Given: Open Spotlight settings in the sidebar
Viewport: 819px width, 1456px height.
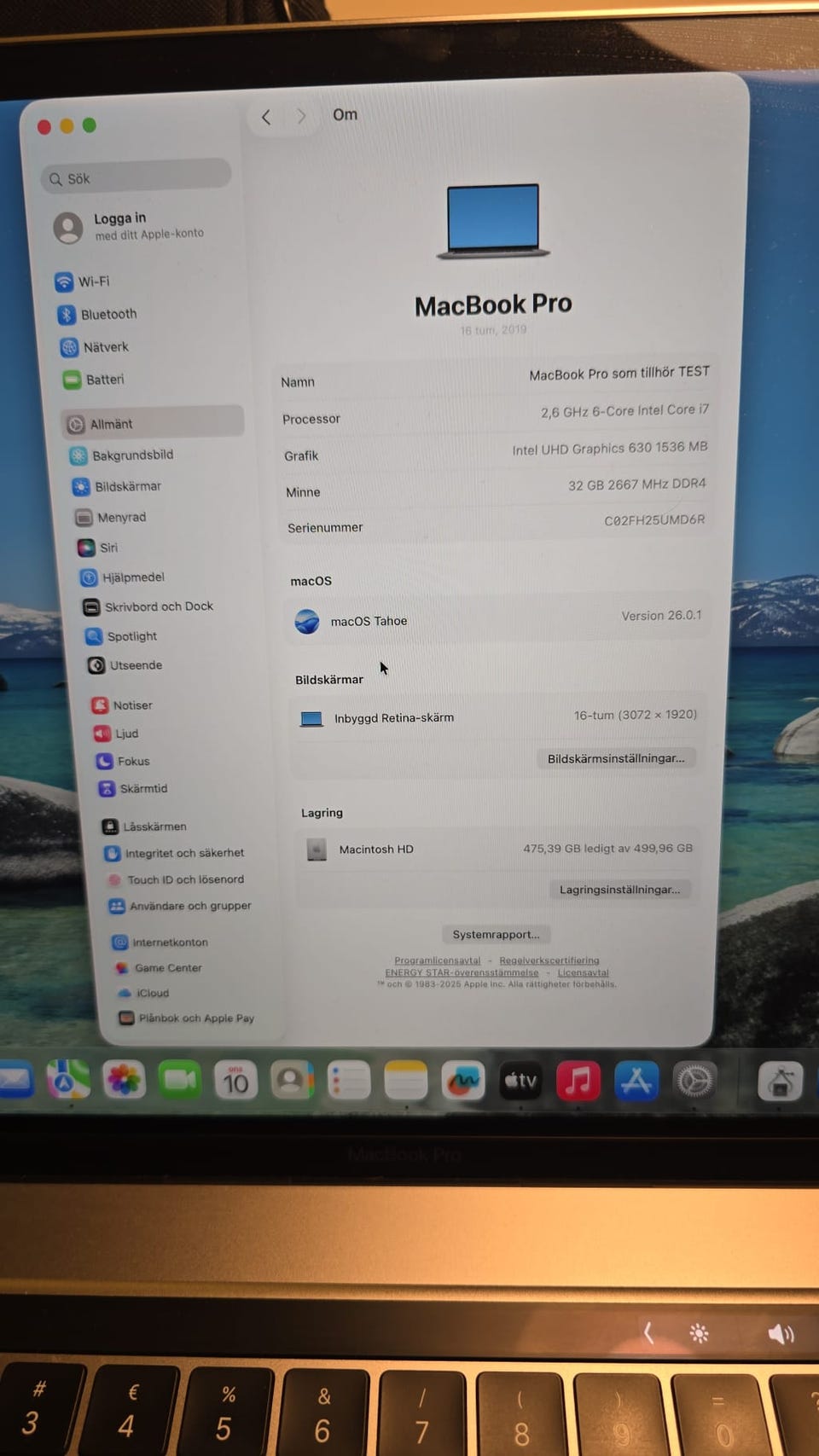Looking at the screenshot, I should tap(121, 636).
